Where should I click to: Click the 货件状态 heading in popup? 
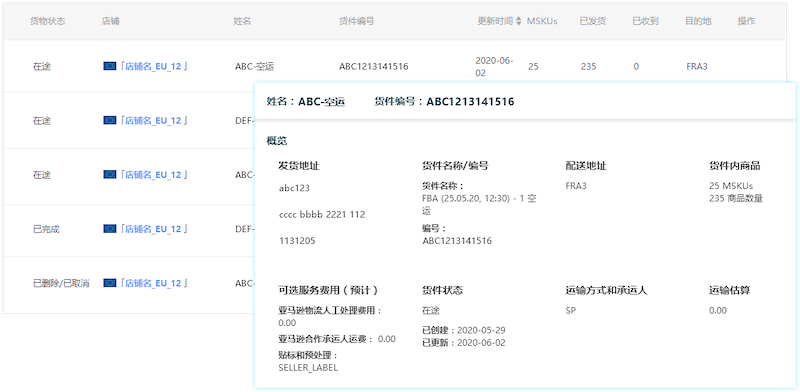[x=442, y=290]
